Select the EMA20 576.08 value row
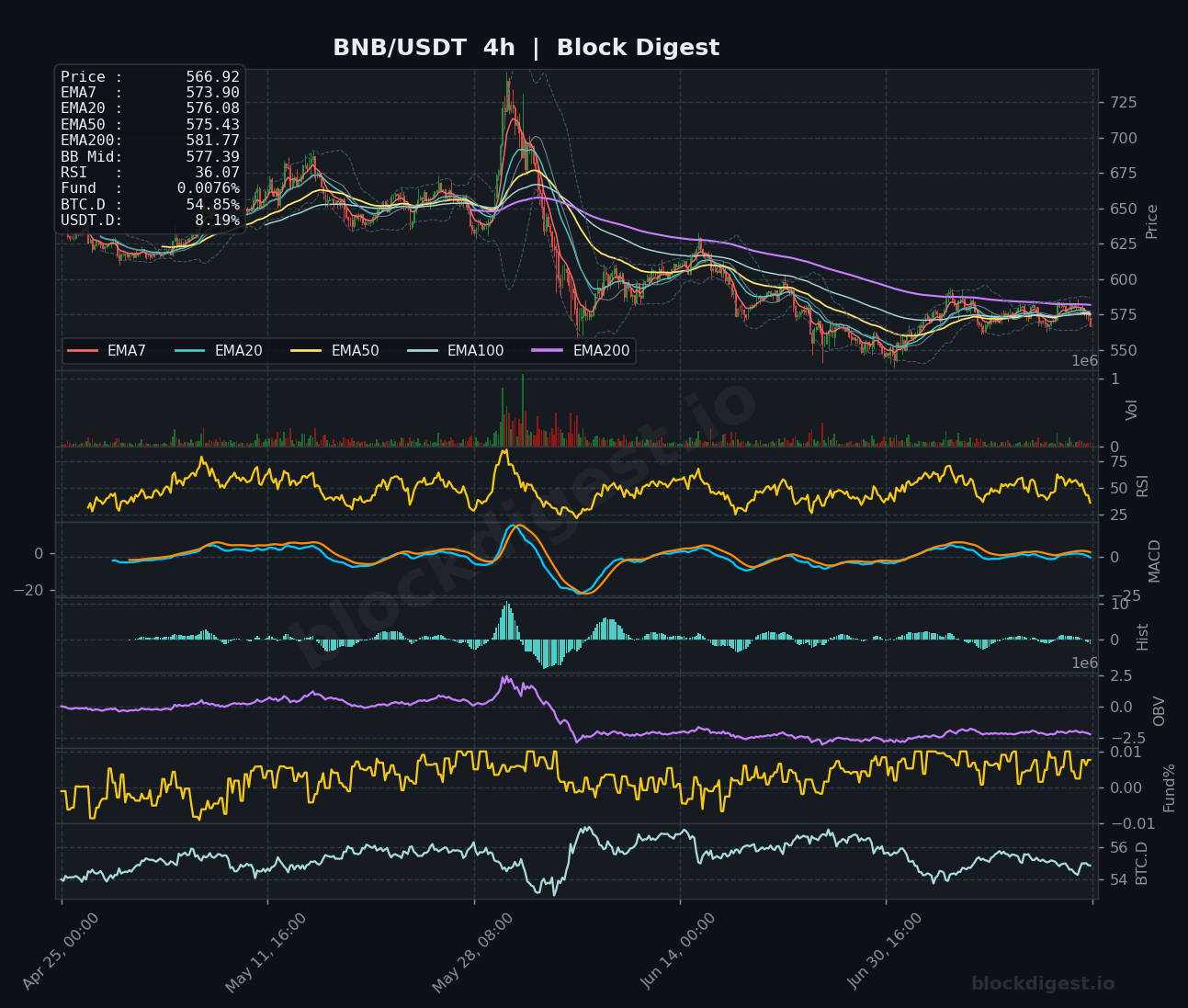 tap(150, 108)
